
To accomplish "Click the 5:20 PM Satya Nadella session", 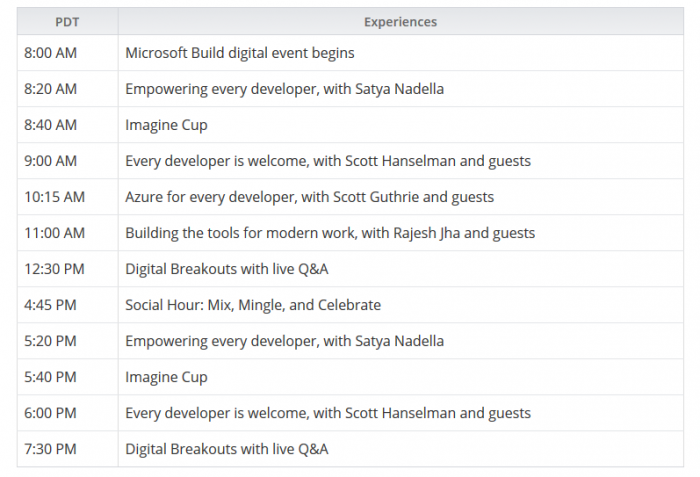I will (x=284, y=341).
